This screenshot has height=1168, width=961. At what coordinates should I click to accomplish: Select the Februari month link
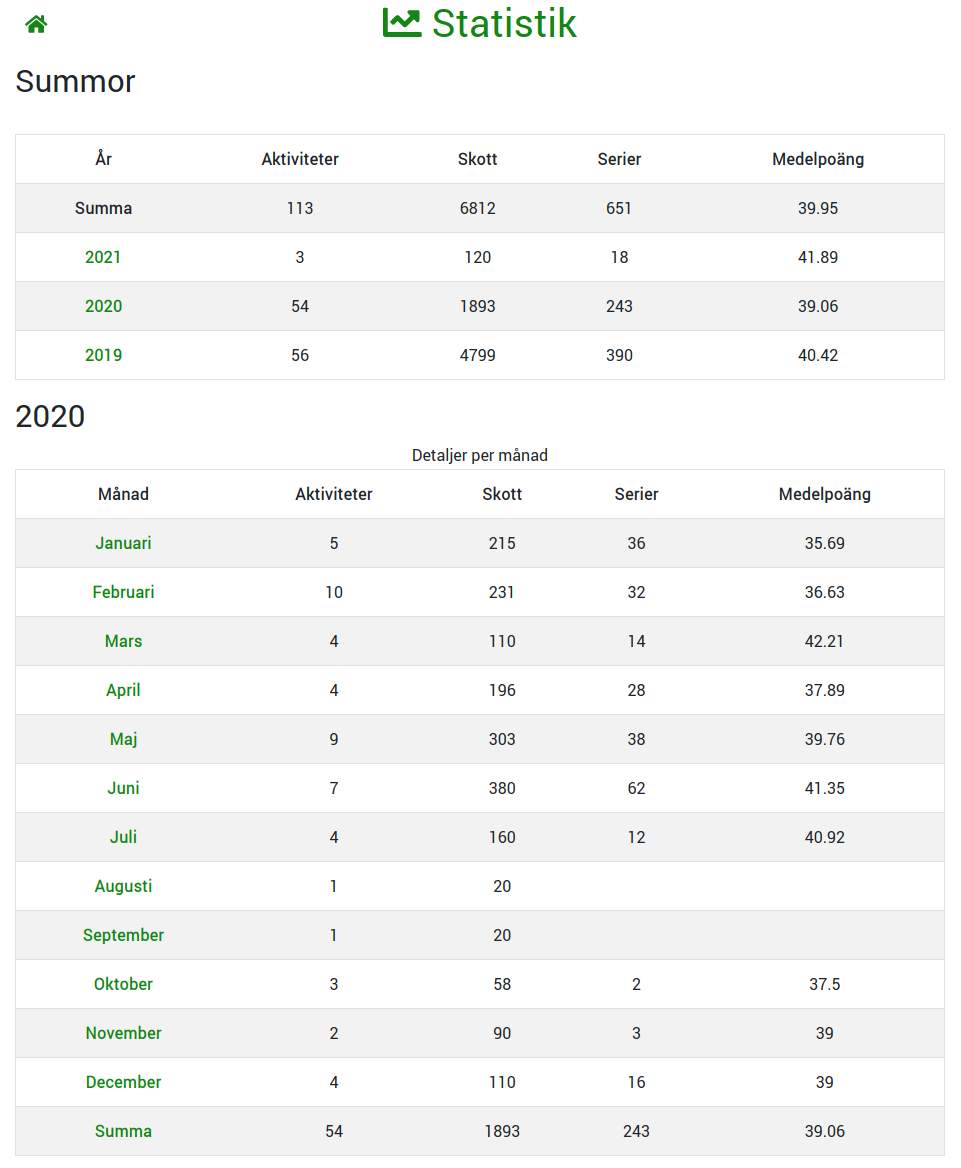tap(124, 592)
